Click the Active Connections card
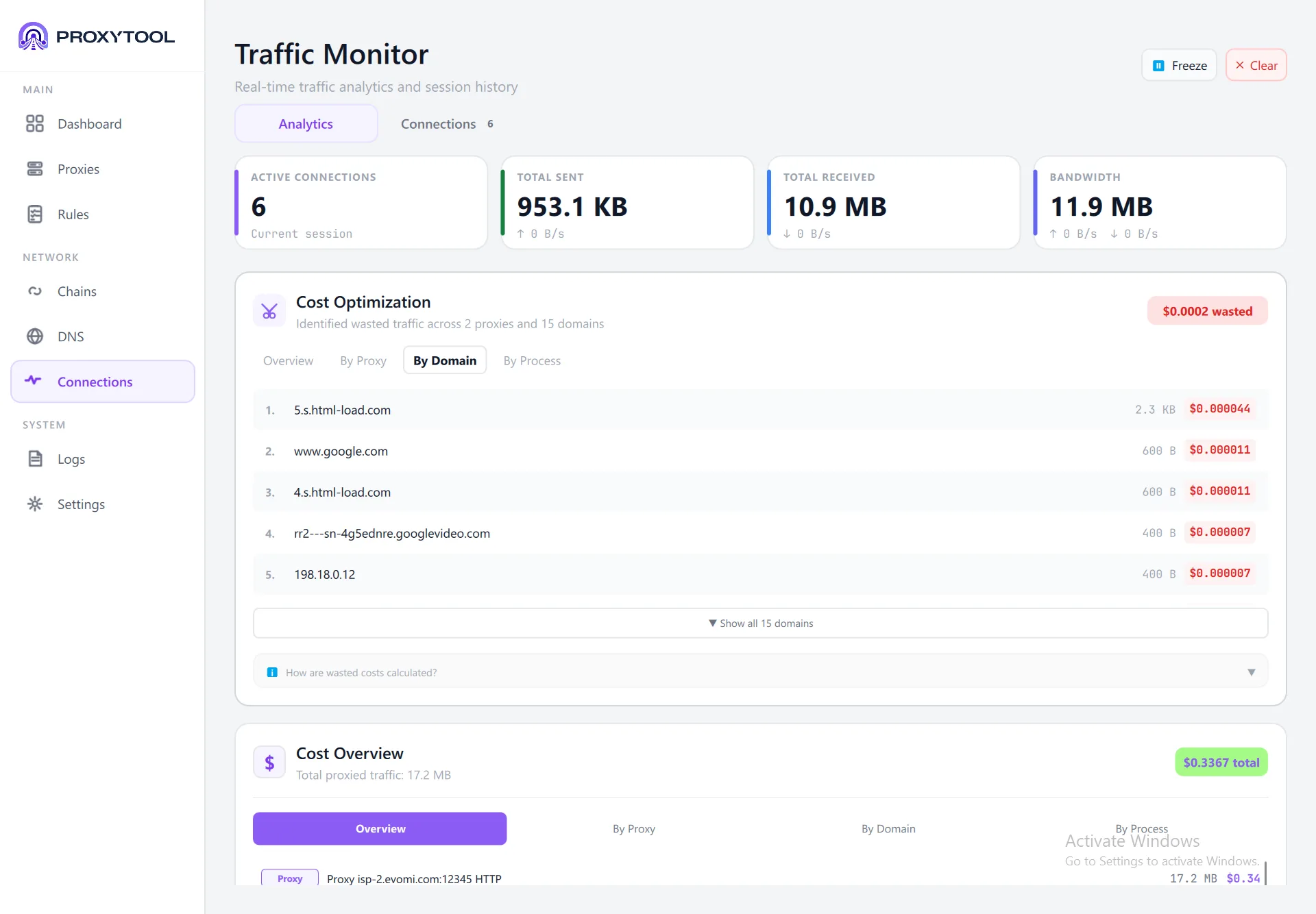The width and height of the screenshot is (1316, 914). coord(361,203)
